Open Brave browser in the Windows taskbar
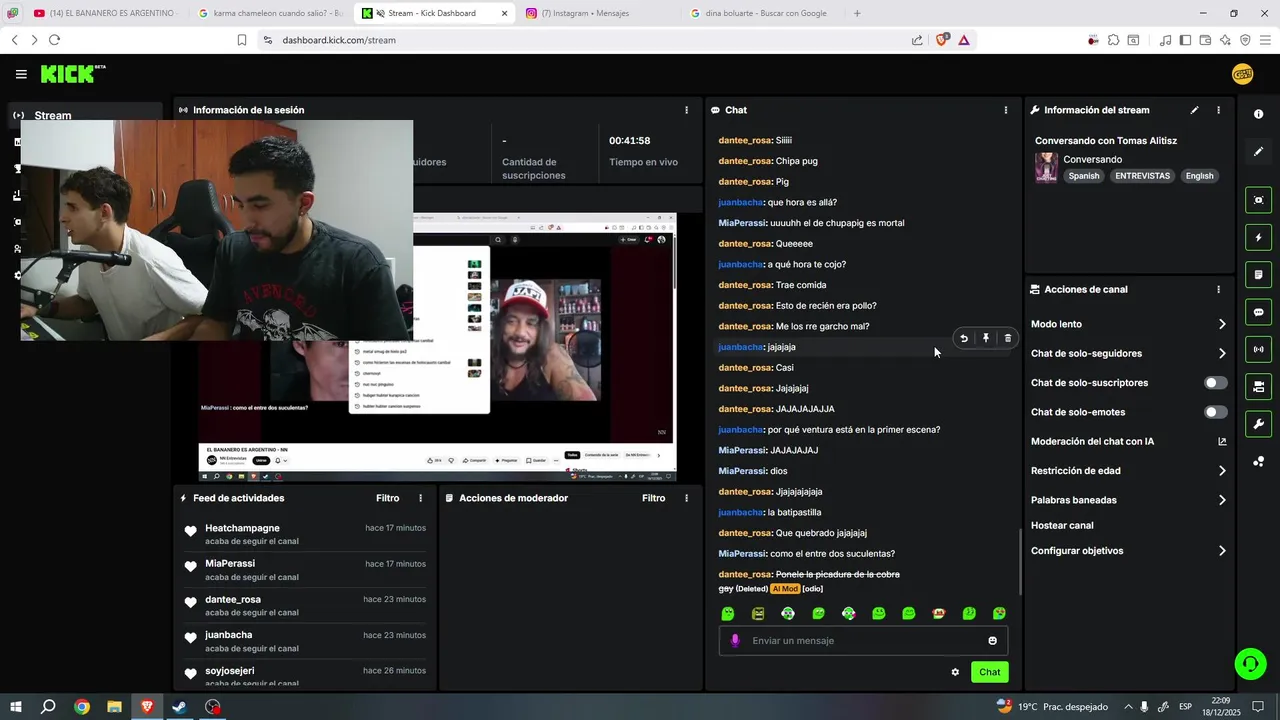The height and width of the screenshot is (720, 1280). click(x=147, y=707)
